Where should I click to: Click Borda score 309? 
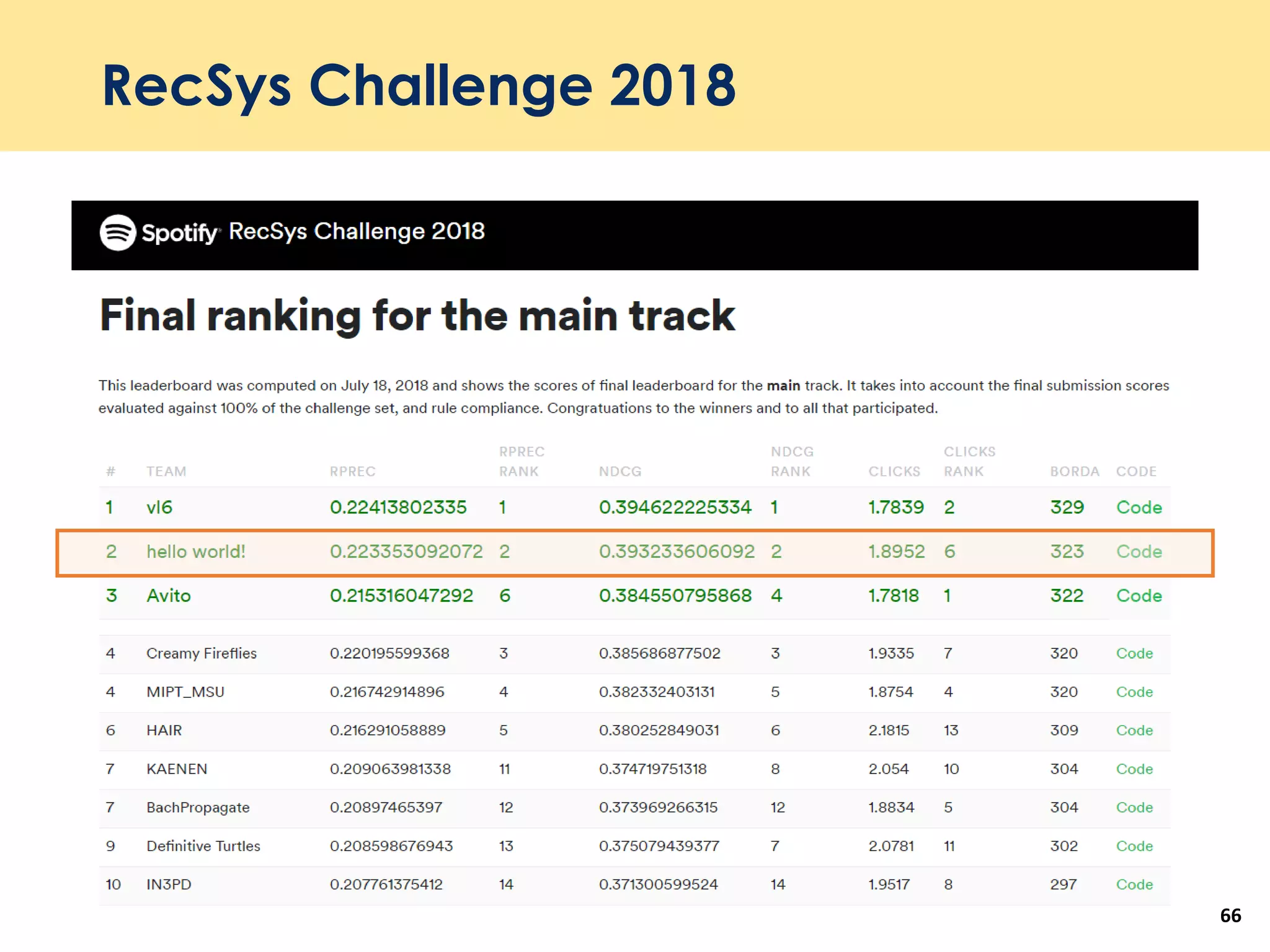1064,730
